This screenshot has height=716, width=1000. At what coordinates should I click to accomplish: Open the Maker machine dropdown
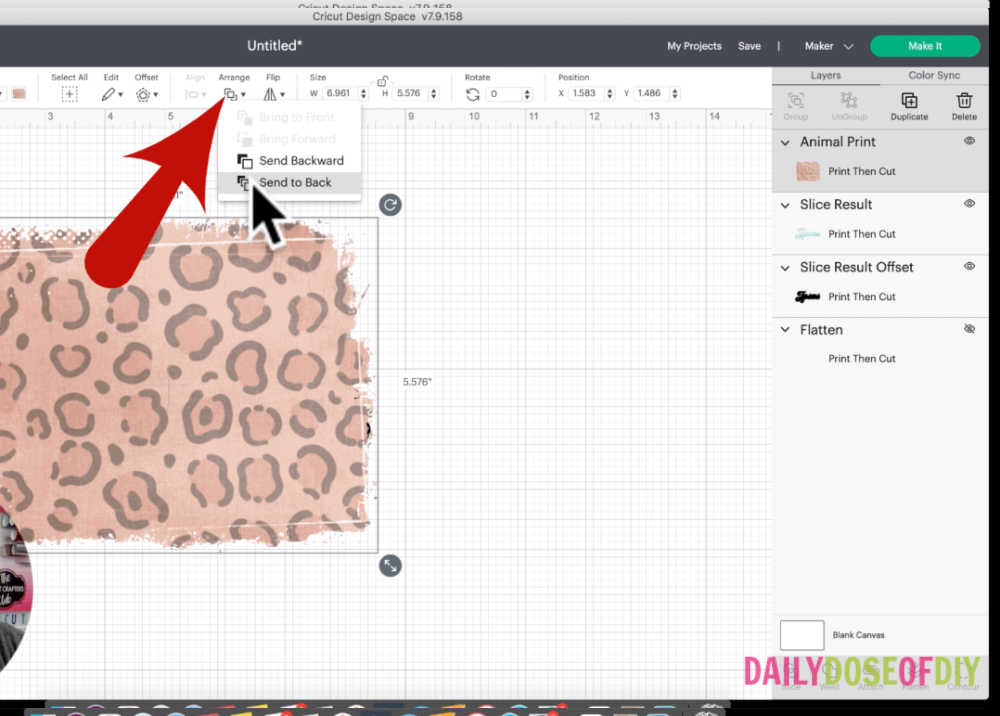(x=827, y=46)
